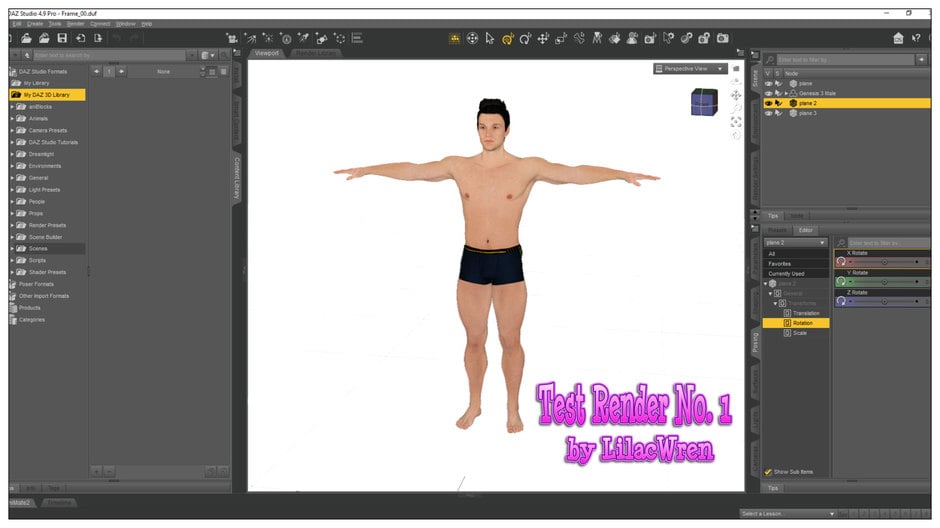Click the Render camera icon
This screenshot has height=528, width=940.
pyautogui.click(x=722, y=38)
